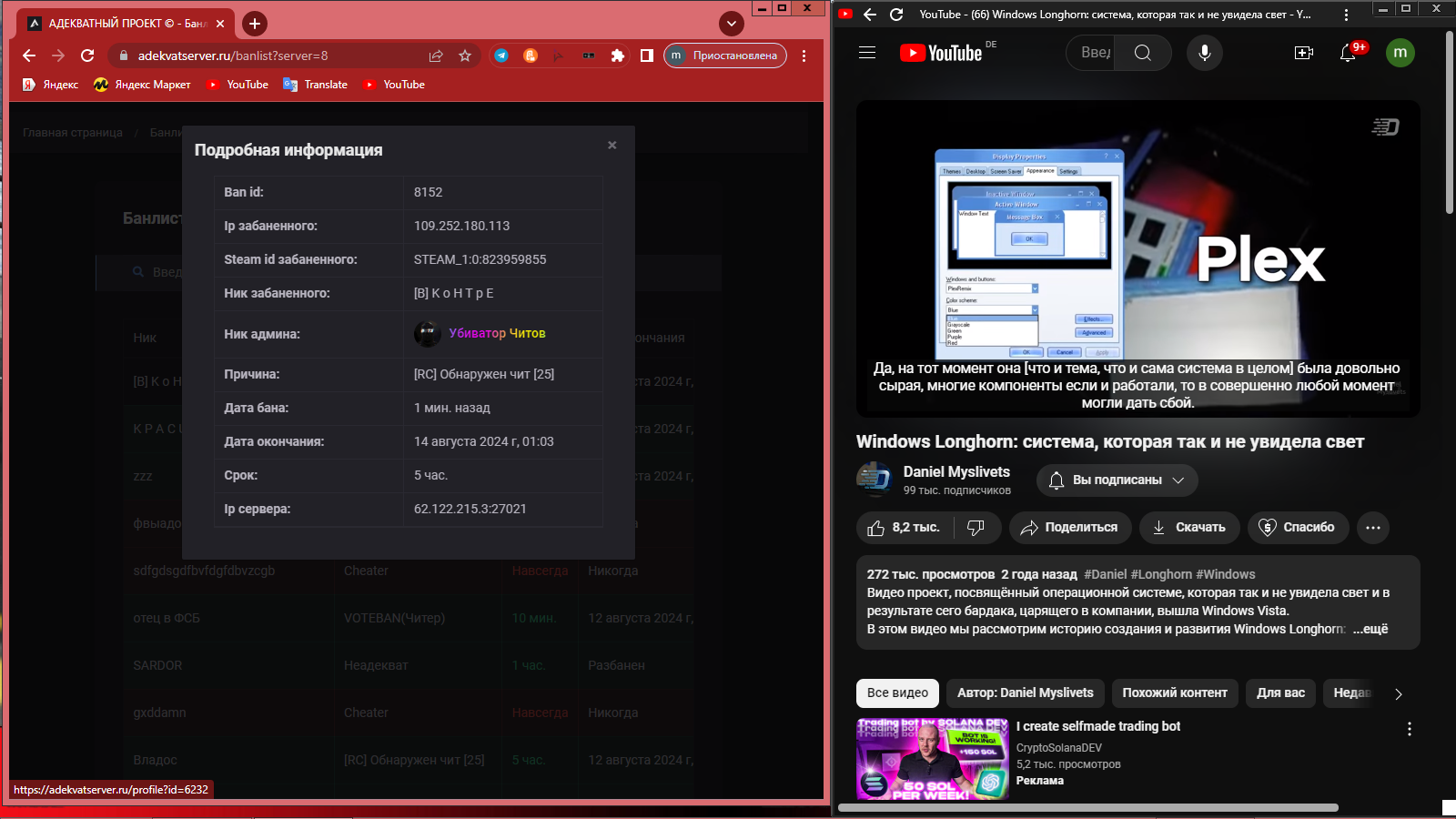The height and width of the screenshot is (819, 1456).
Task: Select the banned IP 109.252.180.113
Action: [x=461, y=226]
